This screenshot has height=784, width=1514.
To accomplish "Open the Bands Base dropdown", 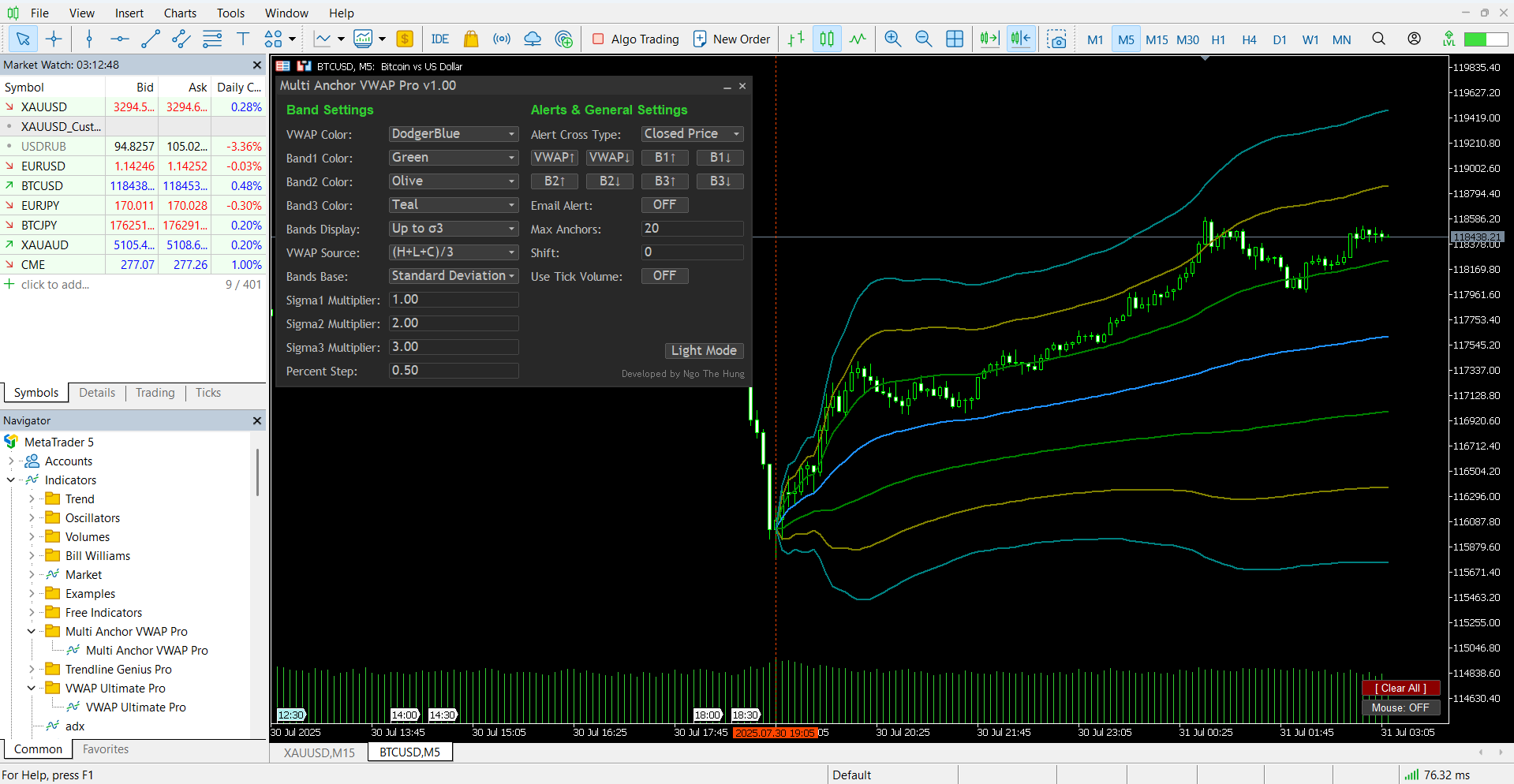I will tap(454, 276).
